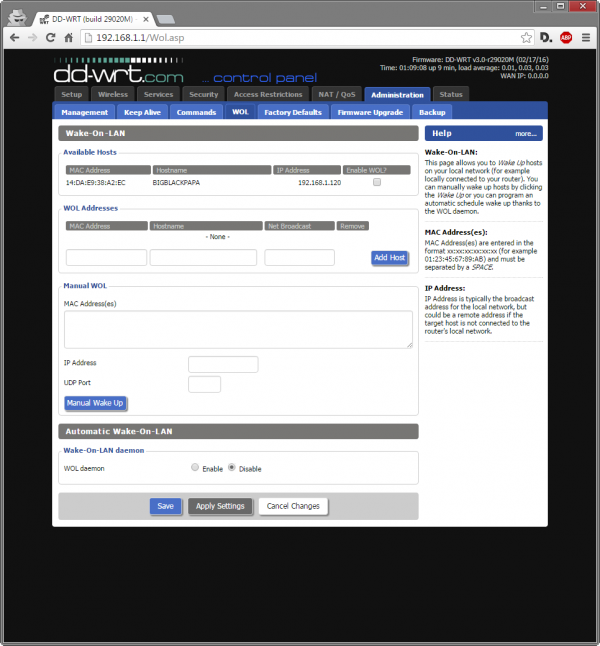Click into the UDP Port field
Image resolution: width=600 pixels, height=646 pixels.
coord(204,384)
